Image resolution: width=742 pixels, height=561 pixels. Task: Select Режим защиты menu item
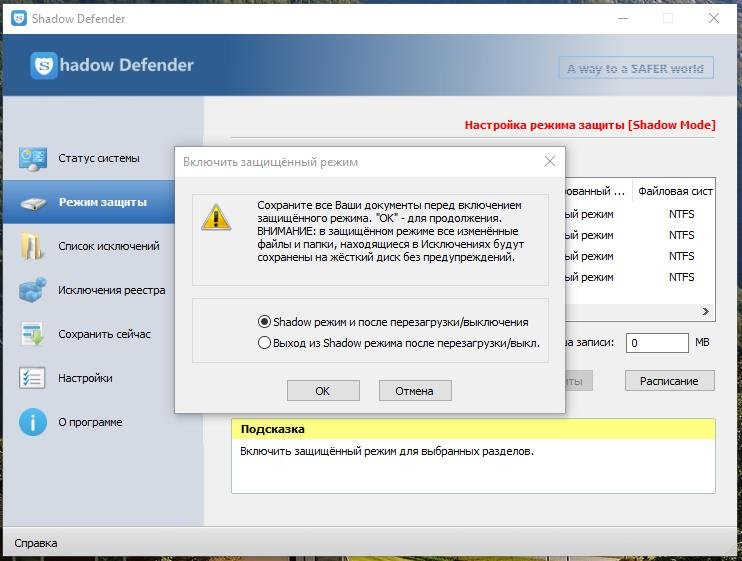pos(88,202)
